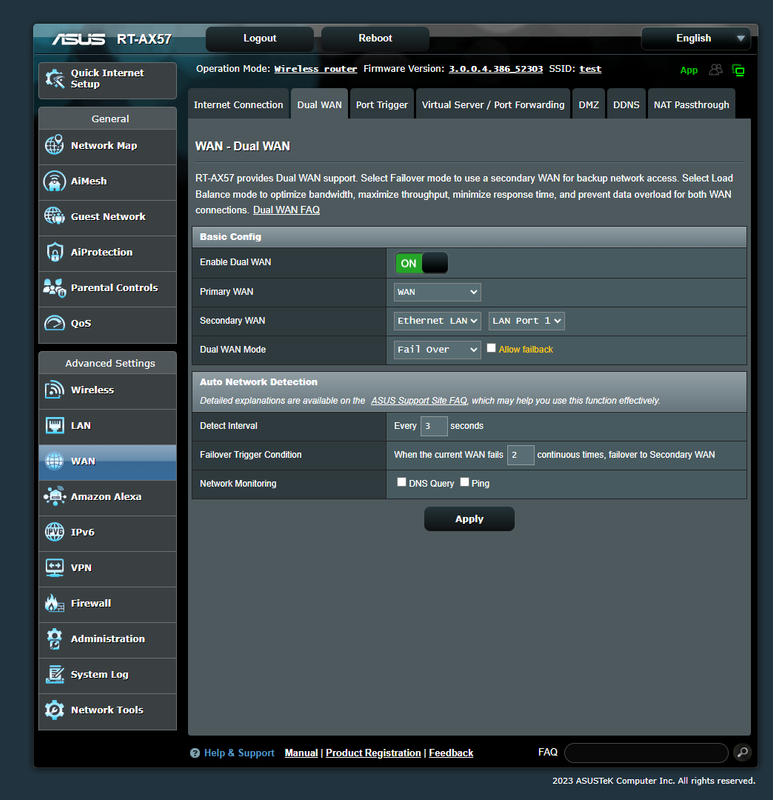
Task: Click the FAQ search input box
Action: [x=646, y=753]
